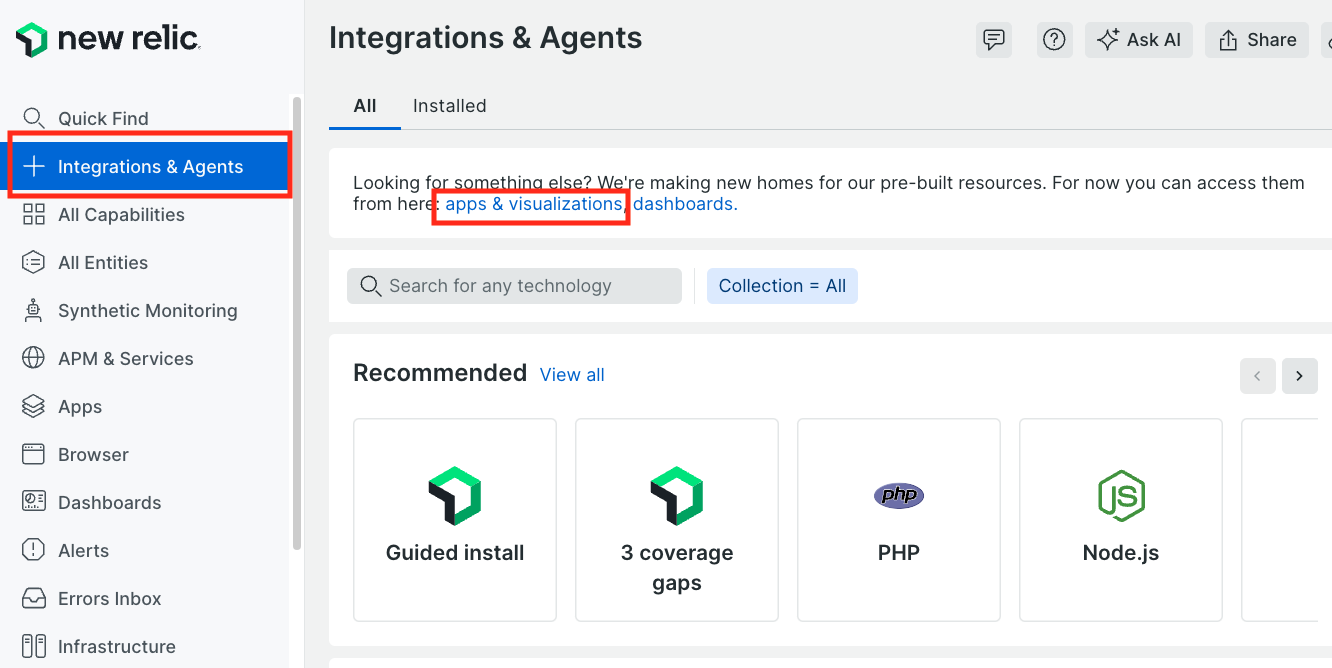
Task: Show previous recommended tiles with left chevron
Action: point(1257,376)
